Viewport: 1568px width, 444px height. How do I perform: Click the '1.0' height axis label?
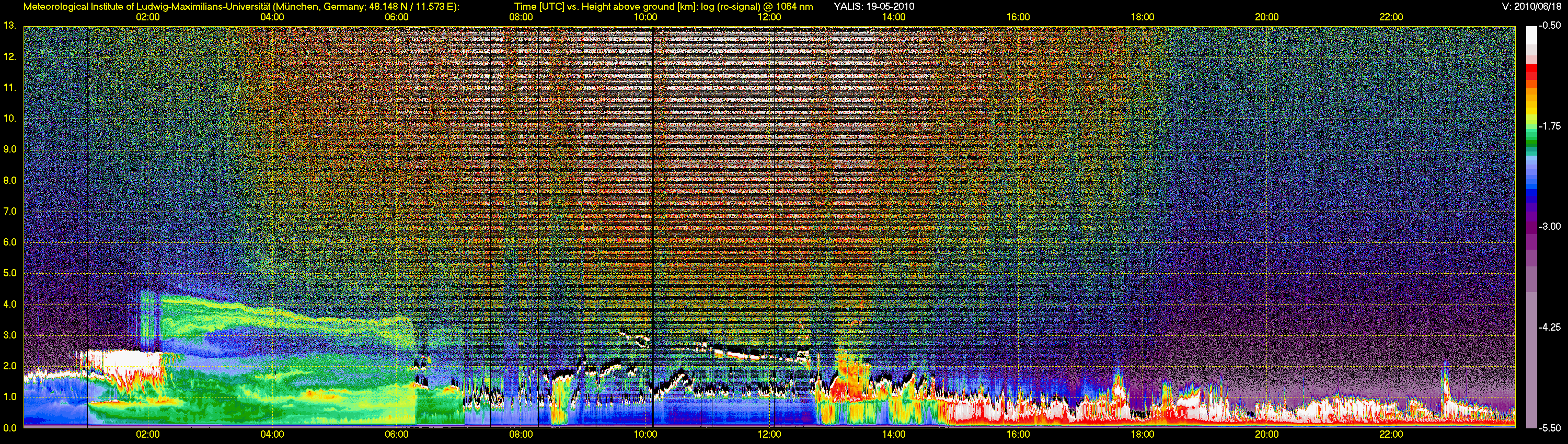tap(10, 396)
